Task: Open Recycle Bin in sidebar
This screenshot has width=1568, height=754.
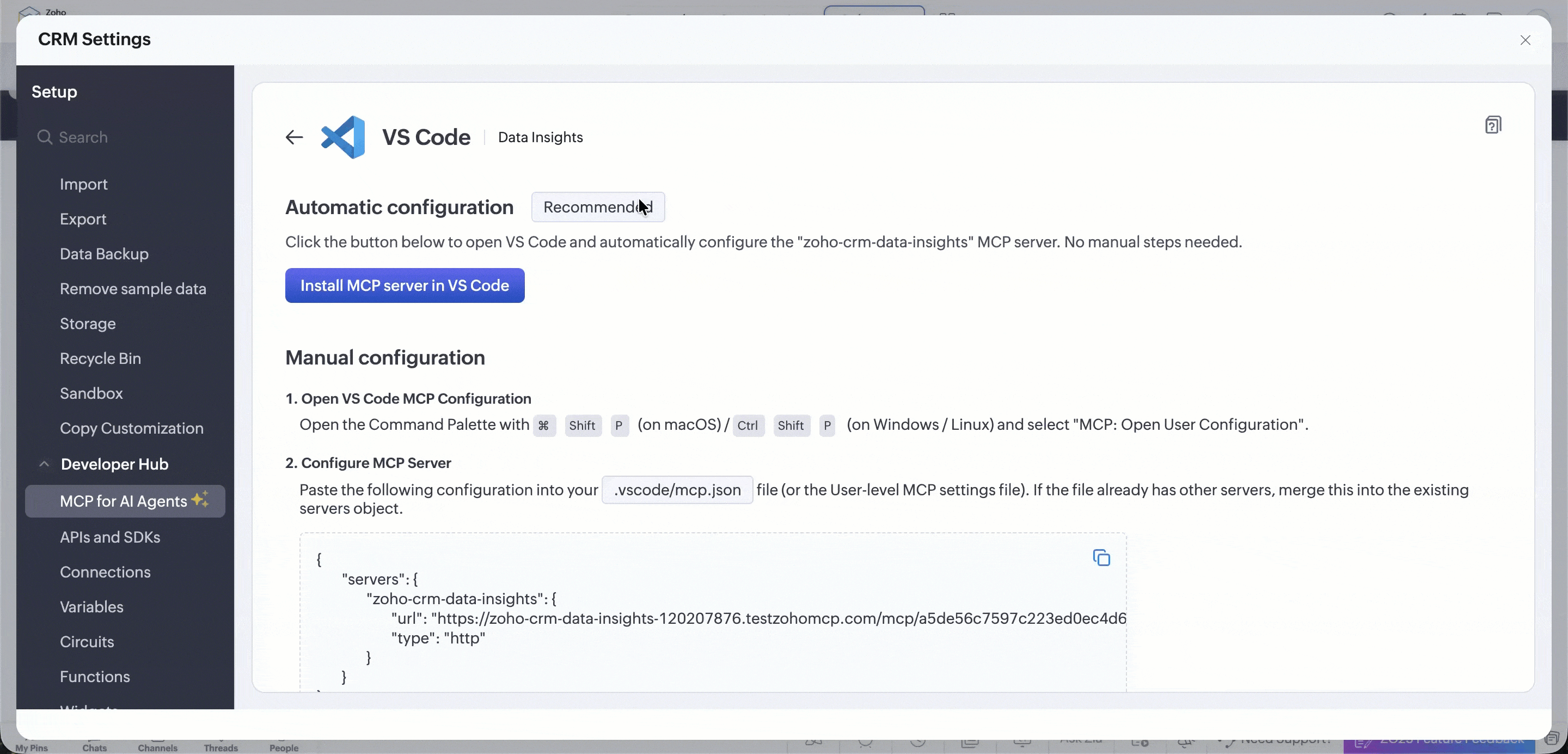Action: coord(100,358)
